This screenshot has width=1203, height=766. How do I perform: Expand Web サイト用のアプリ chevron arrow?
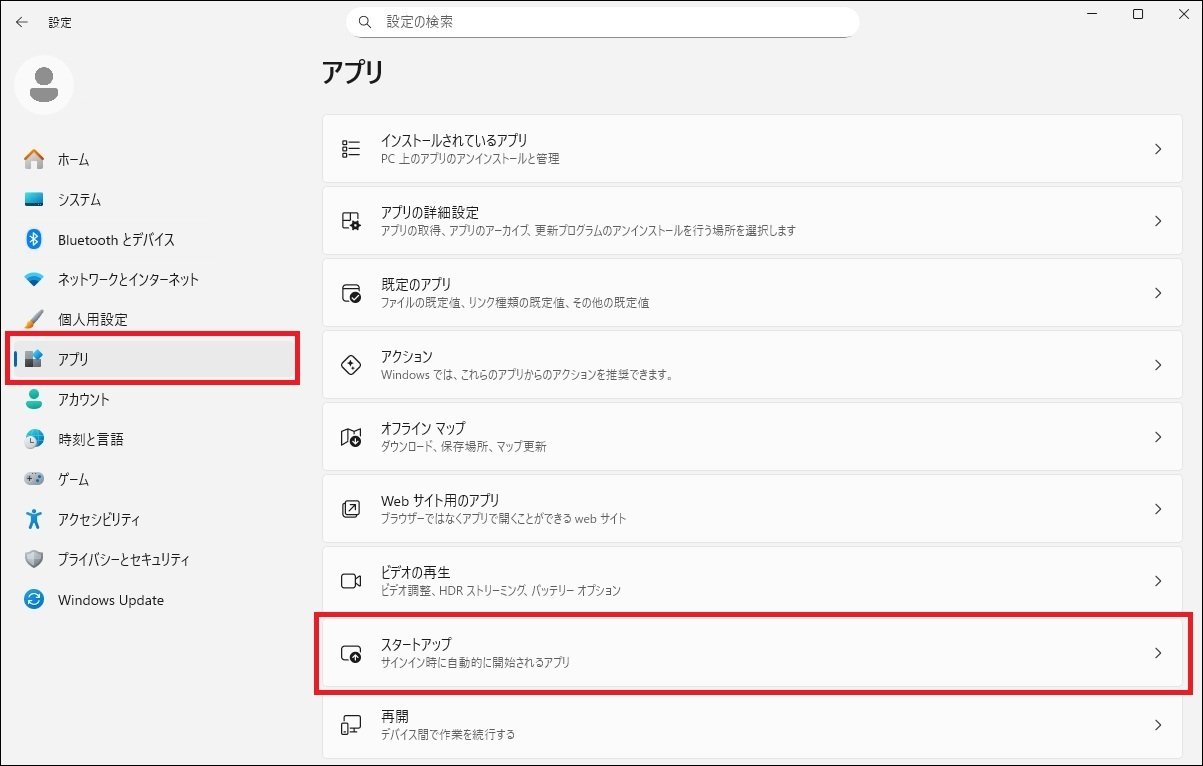1158,509
